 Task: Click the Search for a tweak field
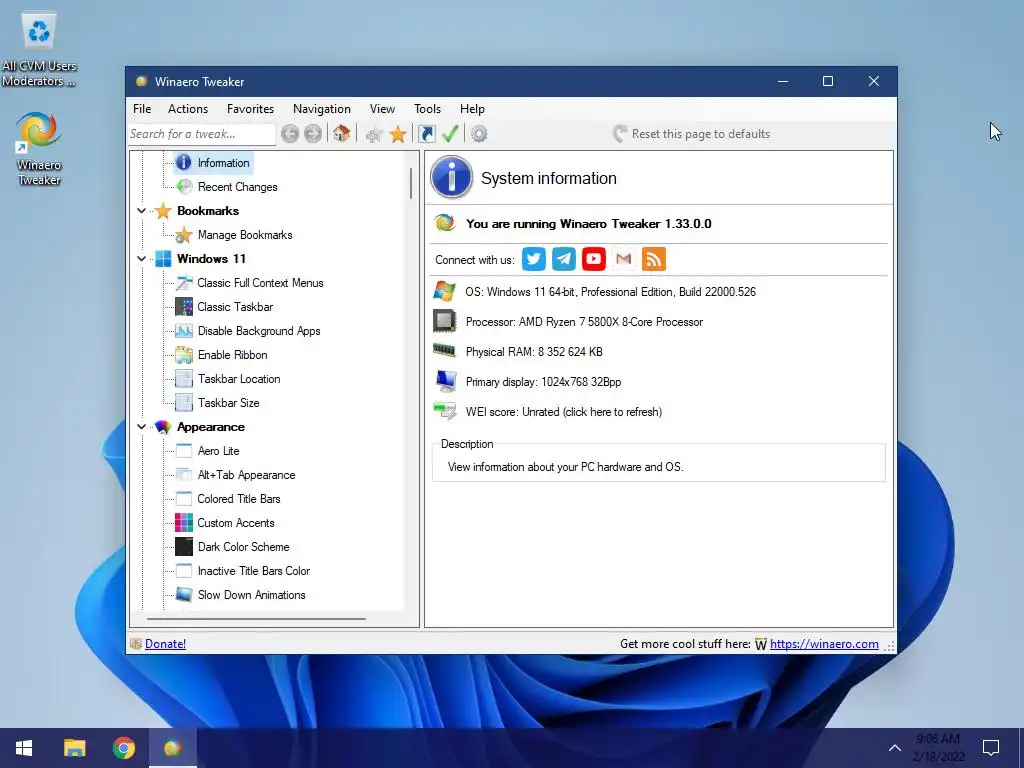pos(201,134)
